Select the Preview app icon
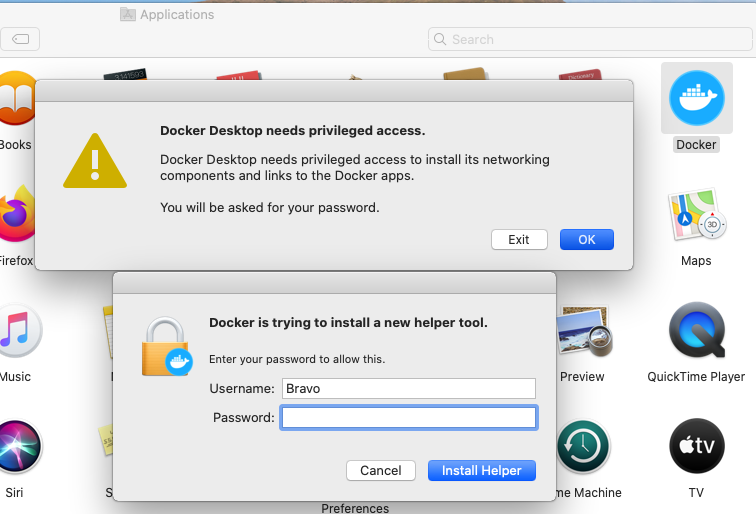This screenshot has width=756, height=514. pos(584,330)
